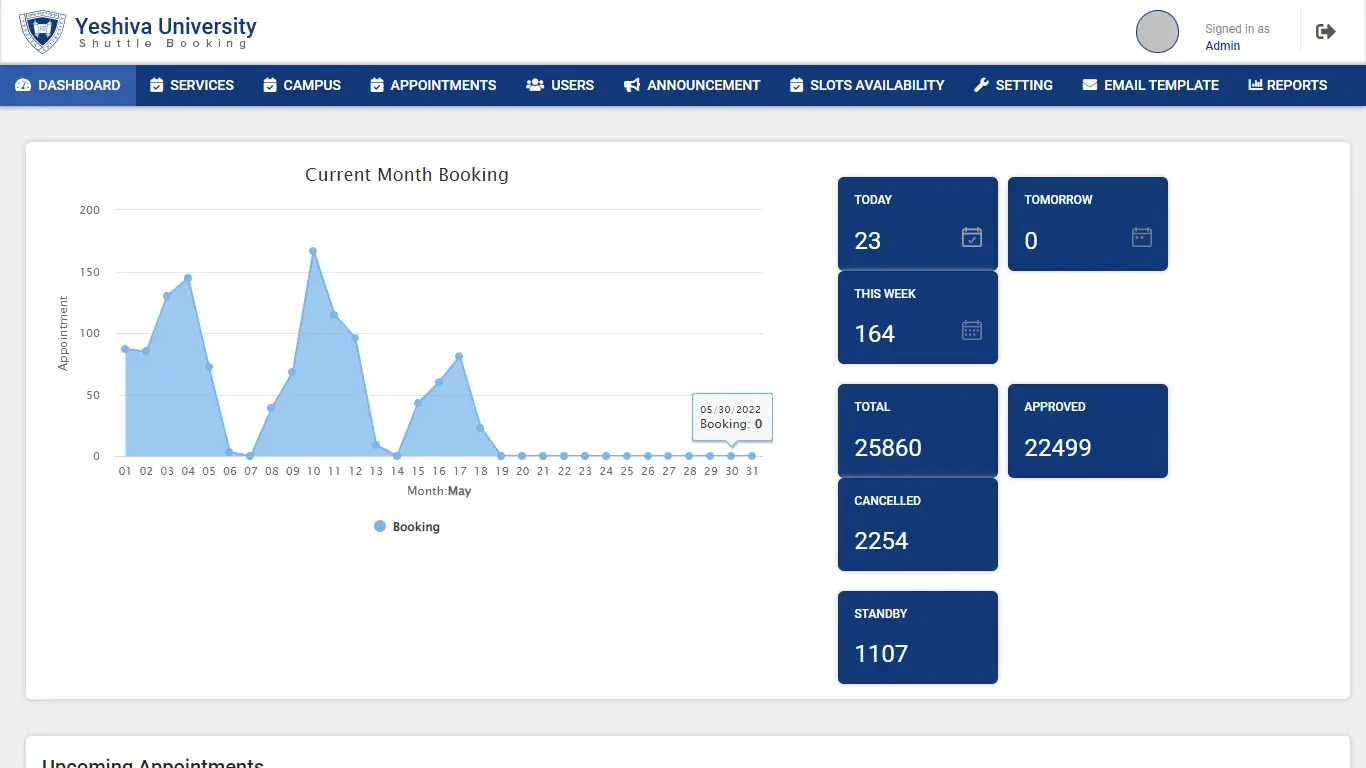The height and width of the screenshot is (768, 1366).
Task: Open the Dashboard menu item
Action: [68, 86]
